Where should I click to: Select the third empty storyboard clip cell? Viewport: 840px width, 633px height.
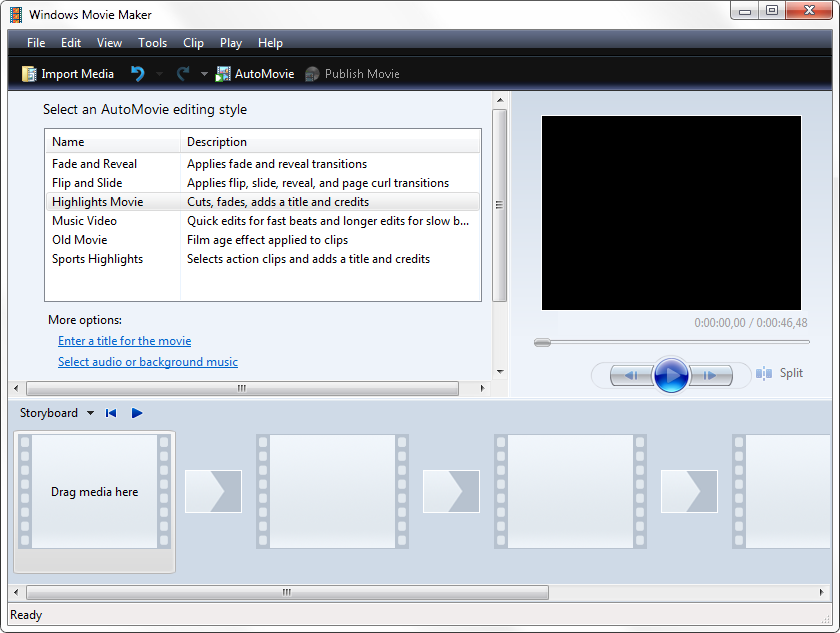(x=570, y=492)
